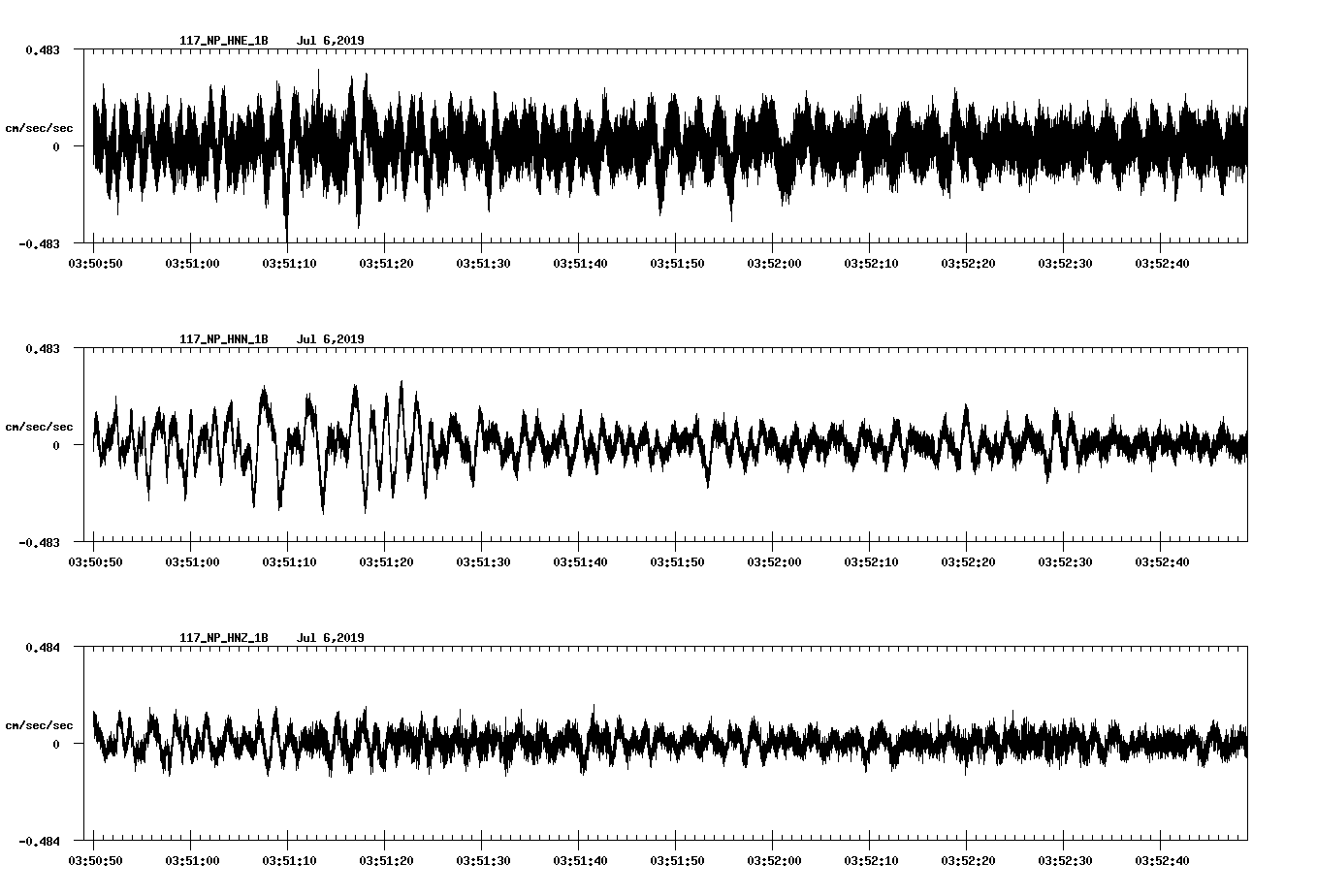Click the 03:52:20 time label under HNN plot

968,561
